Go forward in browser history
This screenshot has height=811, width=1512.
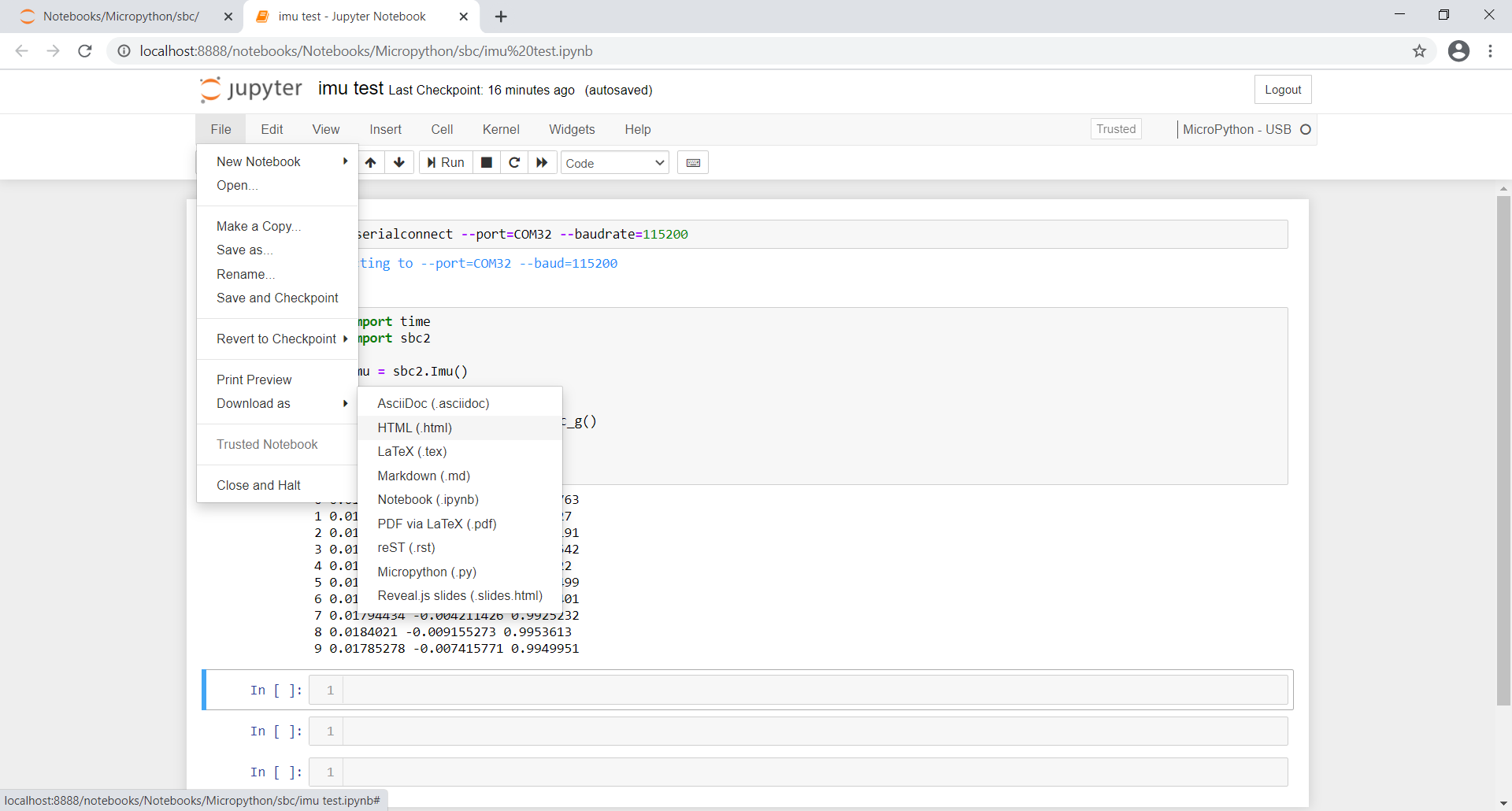[x=54, y=51]
